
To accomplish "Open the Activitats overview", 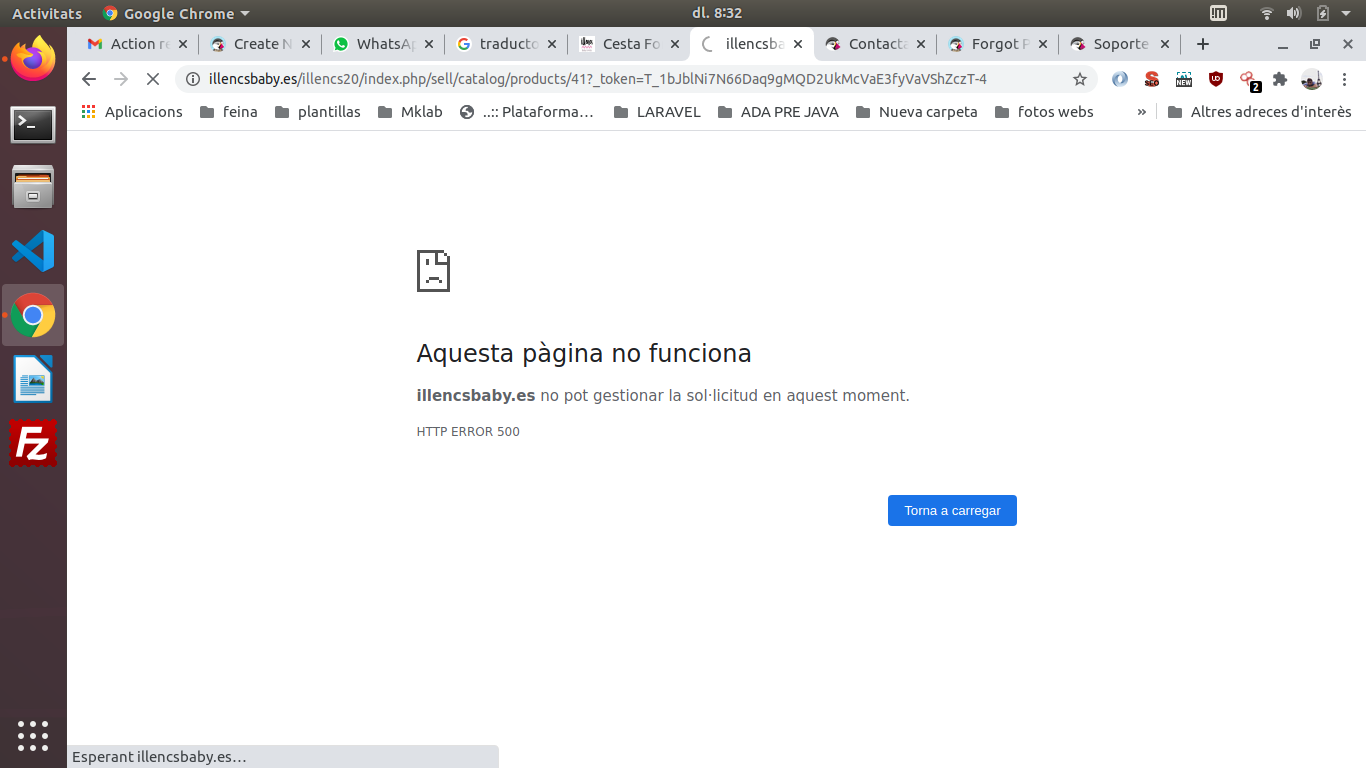I will (47, 13).
